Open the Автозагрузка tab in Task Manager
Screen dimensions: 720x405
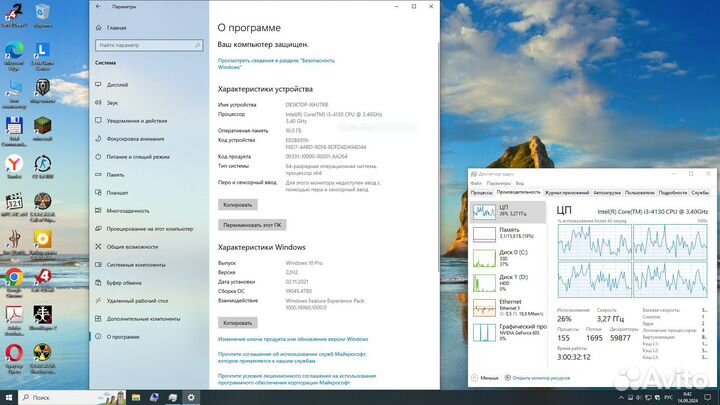(x=606, y=191)
